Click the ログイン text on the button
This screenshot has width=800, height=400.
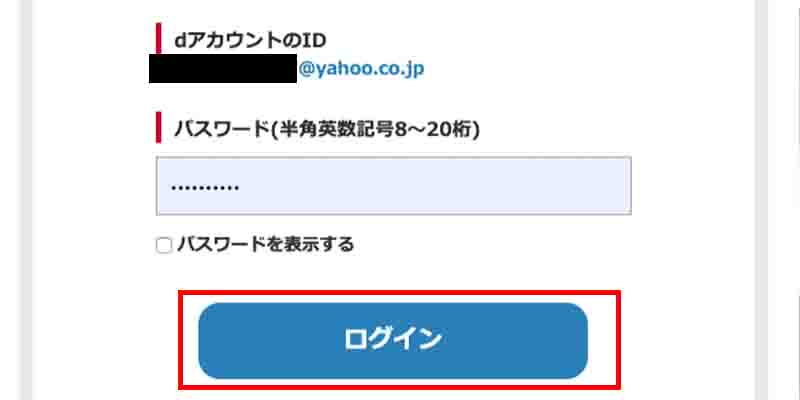(x=392, y=340)
